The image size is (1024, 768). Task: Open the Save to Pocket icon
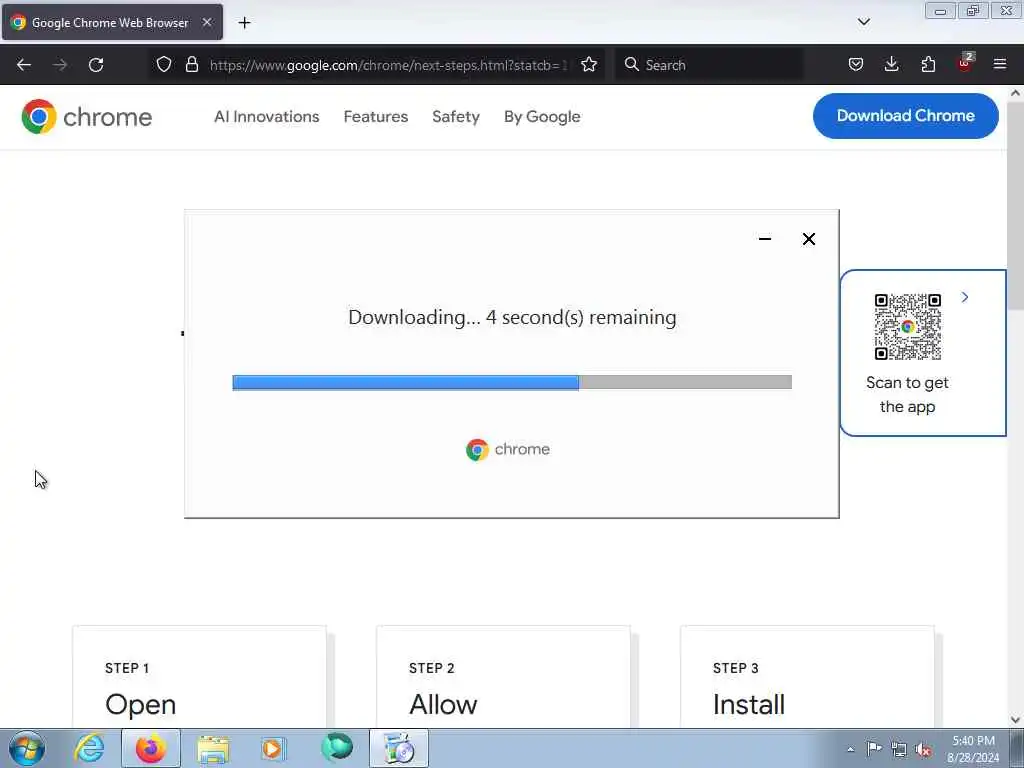[856, 65]
